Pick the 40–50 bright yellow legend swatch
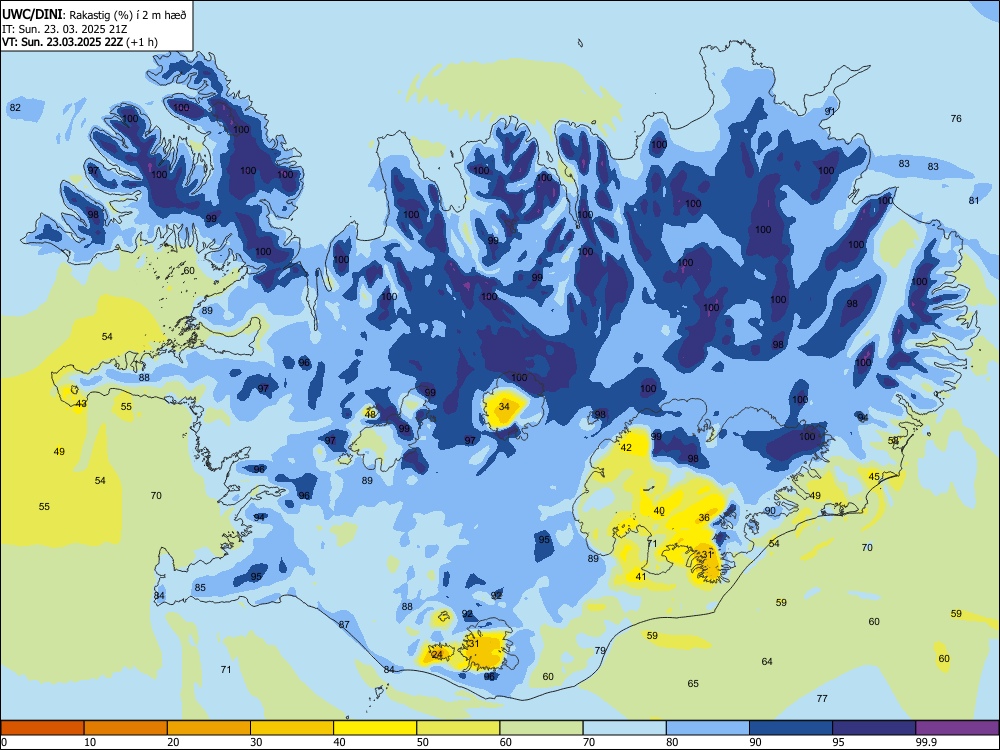The height and width of the screenshot is (750, 1000). (375, 728)
